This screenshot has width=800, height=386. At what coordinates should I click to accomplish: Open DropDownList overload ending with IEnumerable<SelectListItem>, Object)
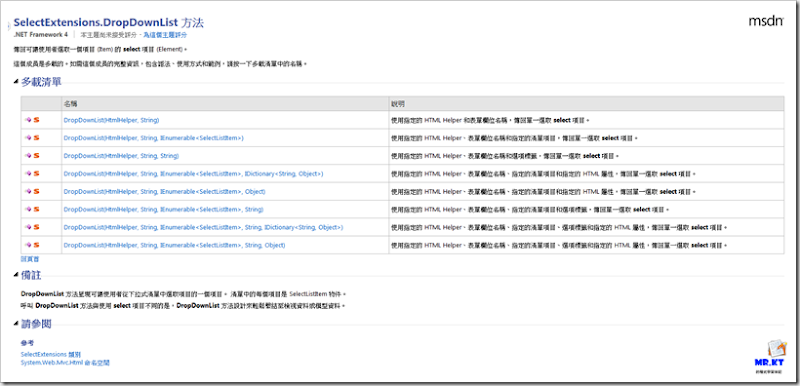click(164, 192)
